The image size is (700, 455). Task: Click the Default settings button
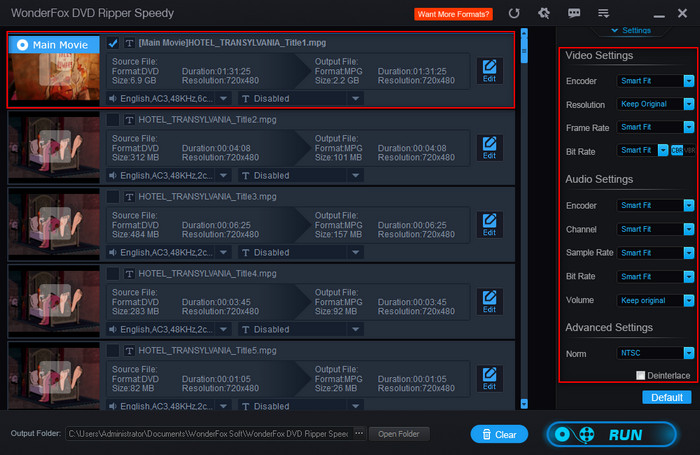(x=667, y=397)
